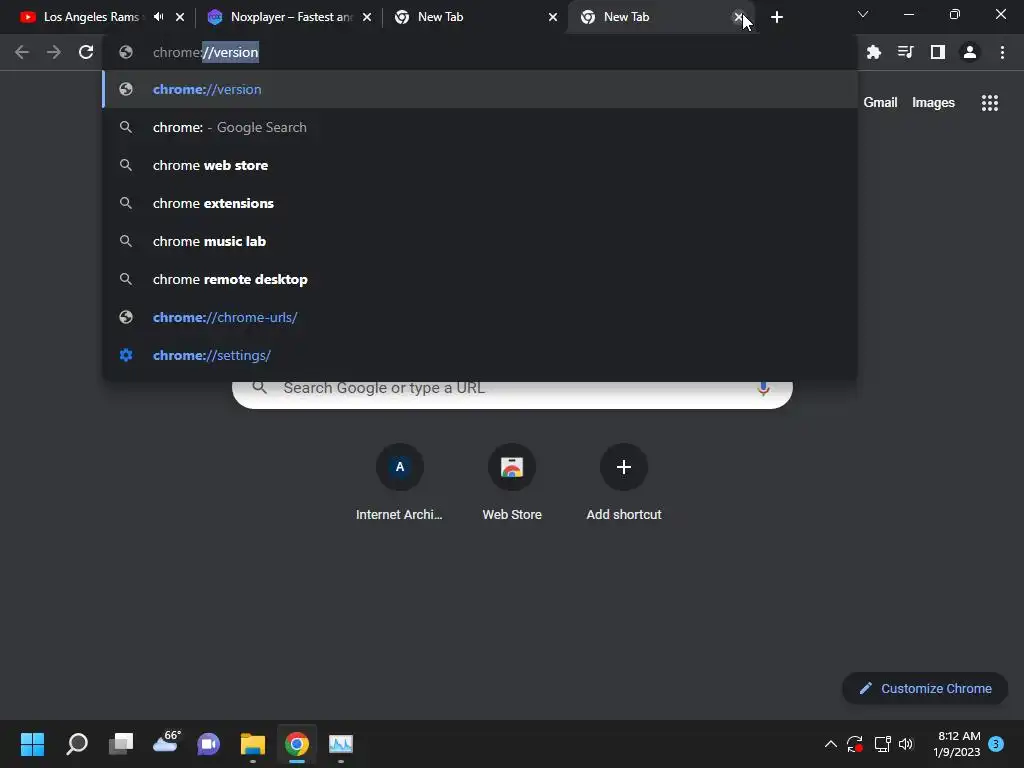Open the Extensions puzzle icon
The image size is (1024, 768).
(x=874, y=52)
